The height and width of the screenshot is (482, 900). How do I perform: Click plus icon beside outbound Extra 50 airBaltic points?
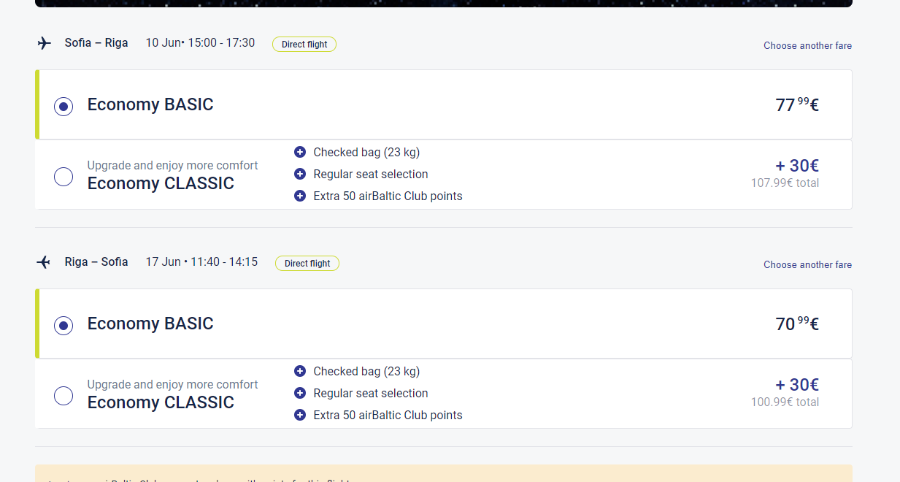point(300,196)
